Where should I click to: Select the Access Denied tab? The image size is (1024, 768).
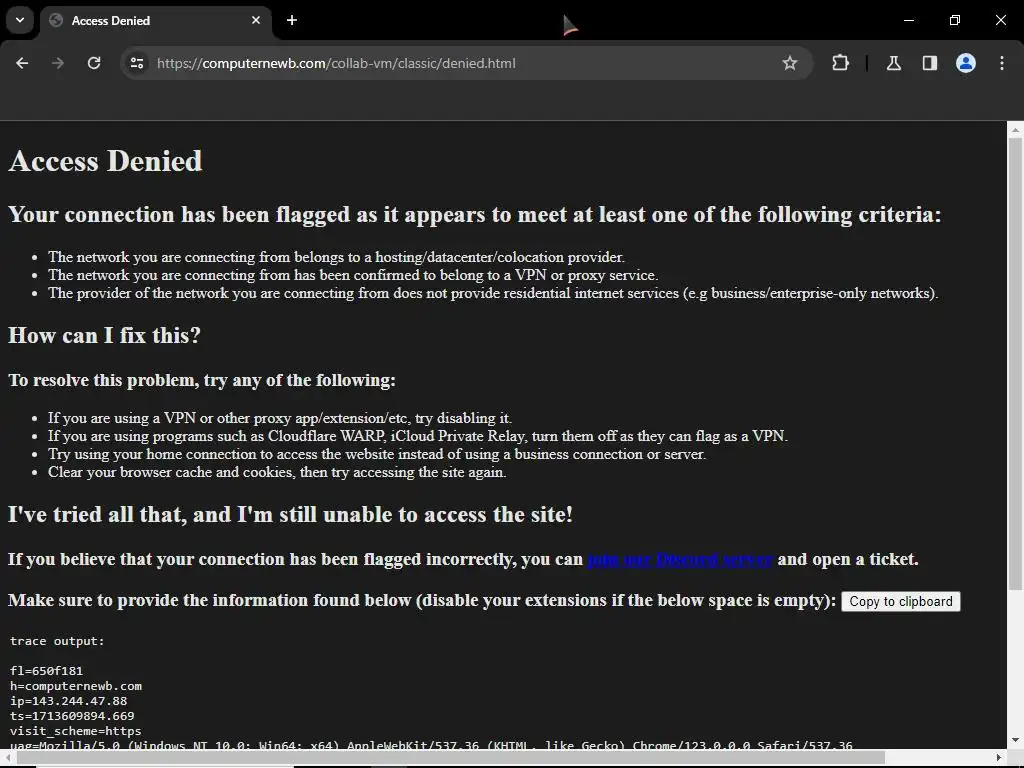157,21
